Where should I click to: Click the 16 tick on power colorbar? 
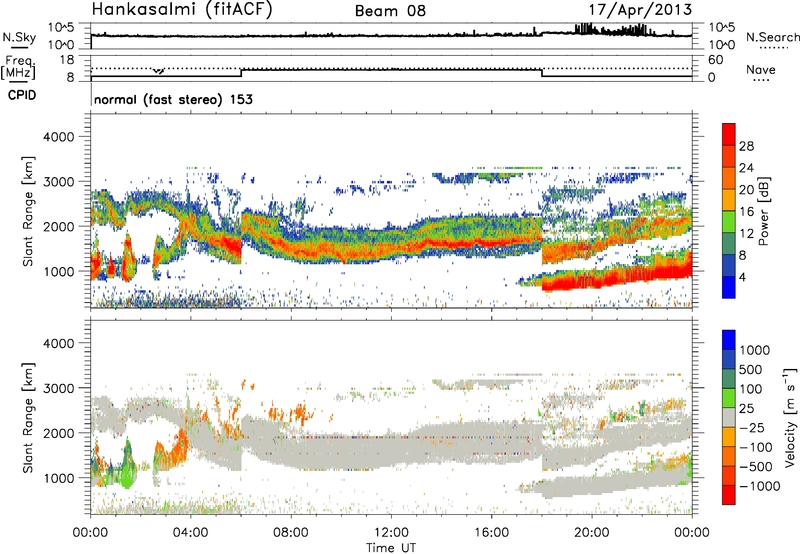(x=746, y=212)
